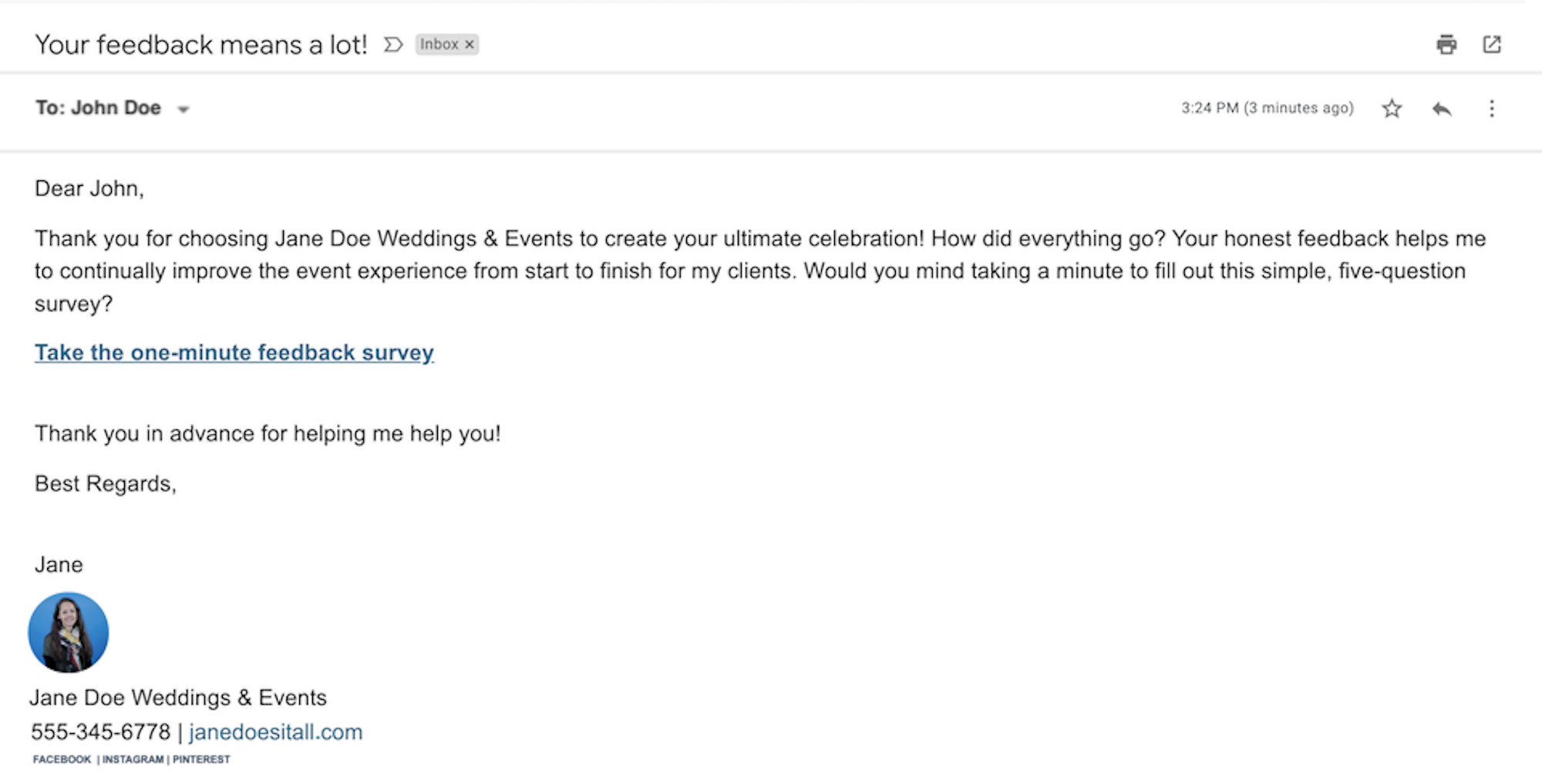Open the three-dot More options menu
This screenshot has width=1542, height=784.
tap(1492, 109)
